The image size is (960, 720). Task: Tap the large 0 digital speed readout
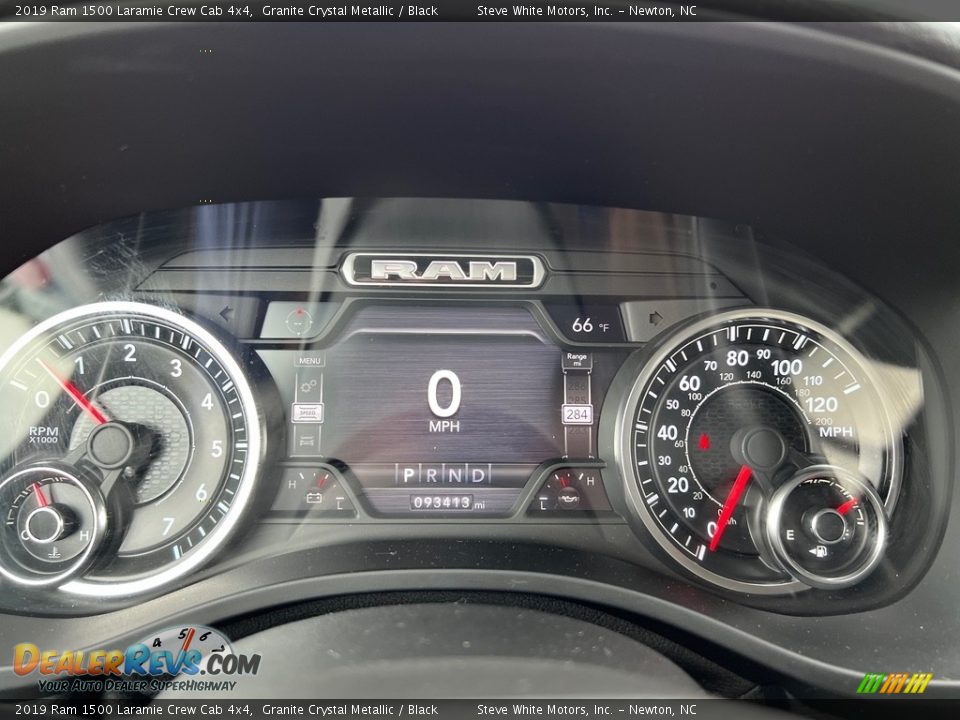click(444, 393)
